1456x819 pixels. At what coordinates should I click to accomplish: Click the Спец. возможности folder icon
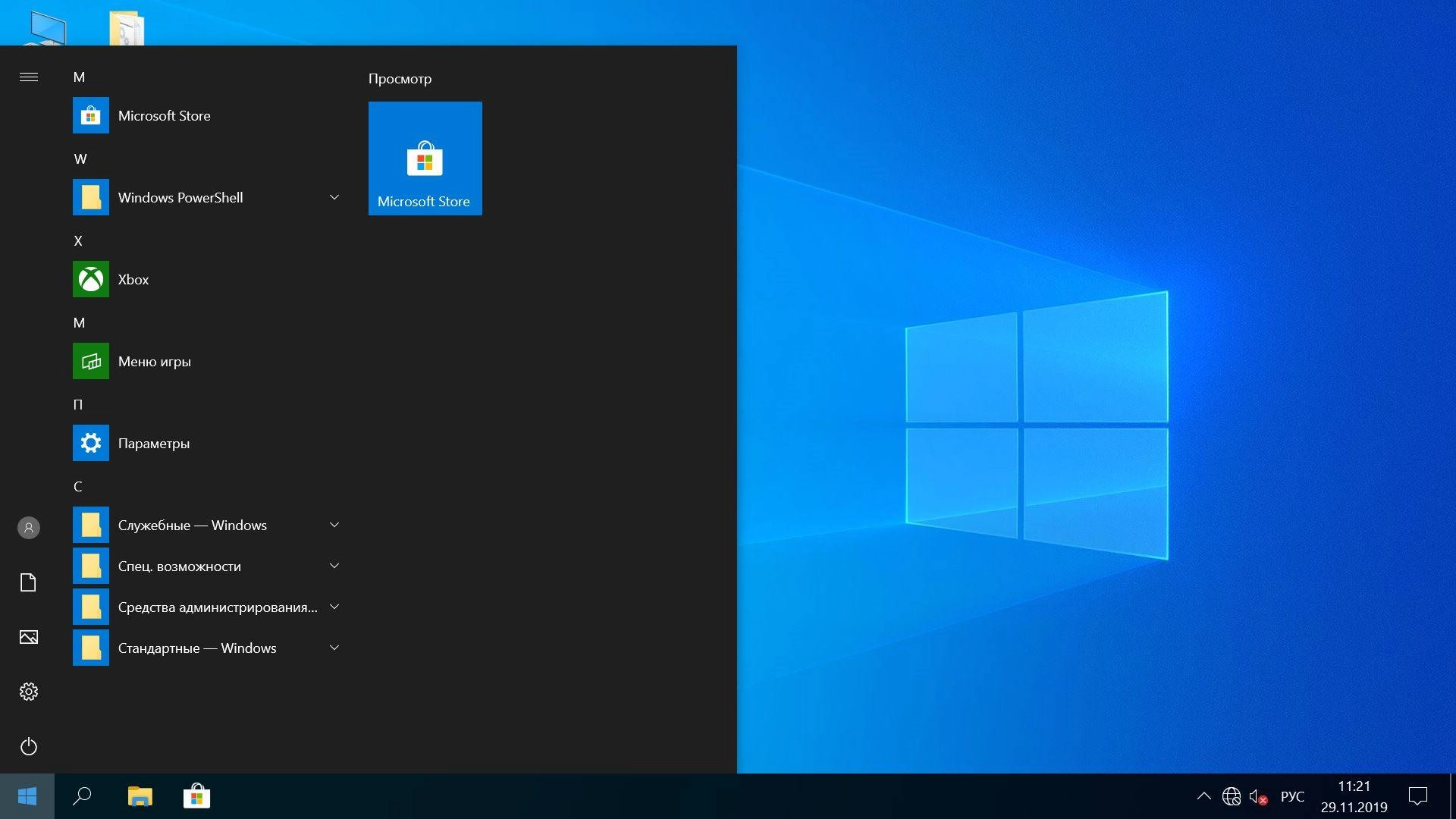pyautogui.click(x=91, y=566)
